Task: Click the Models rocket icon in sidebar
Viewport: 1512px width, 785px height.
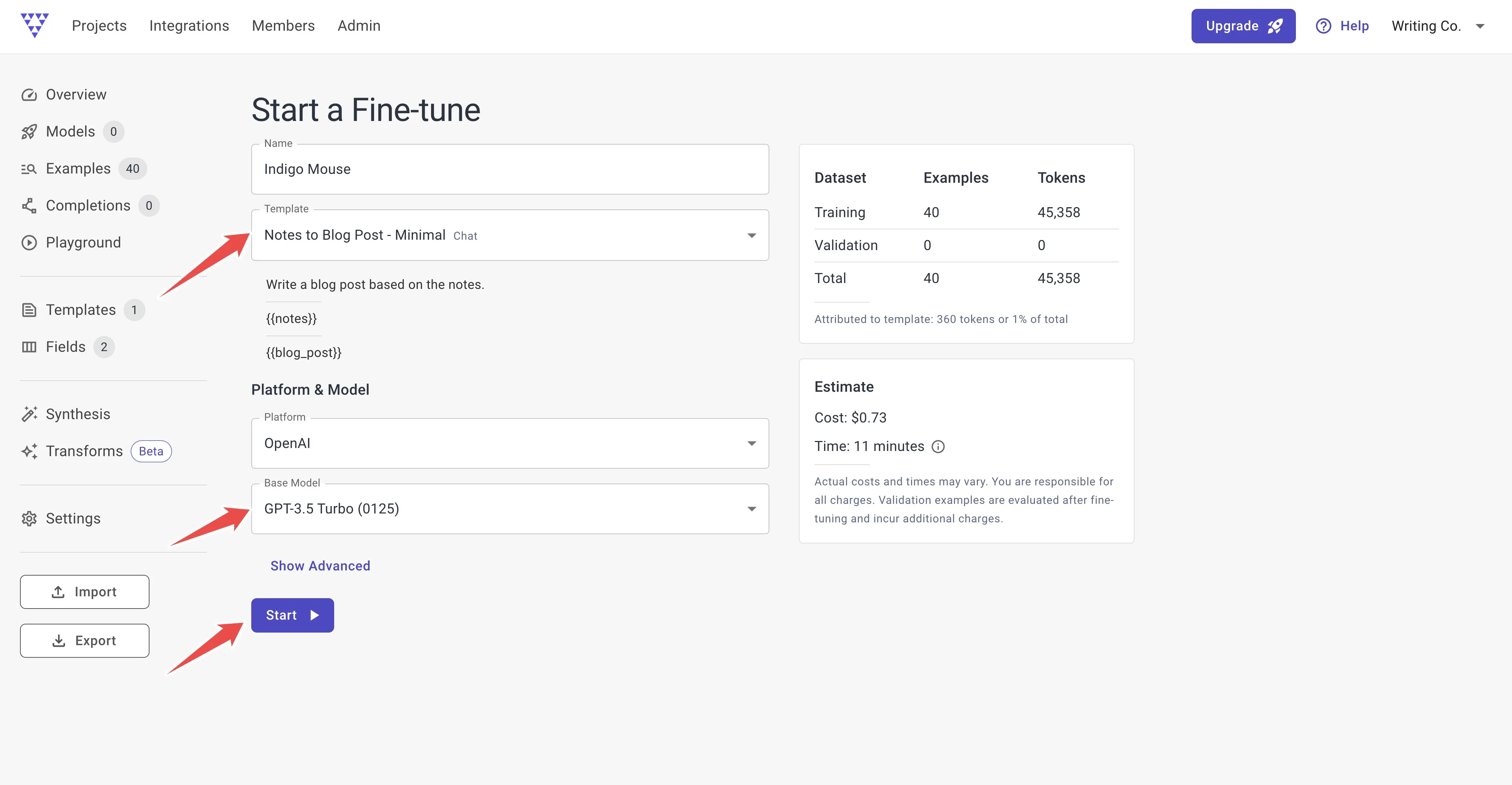Action: (29, 131)
